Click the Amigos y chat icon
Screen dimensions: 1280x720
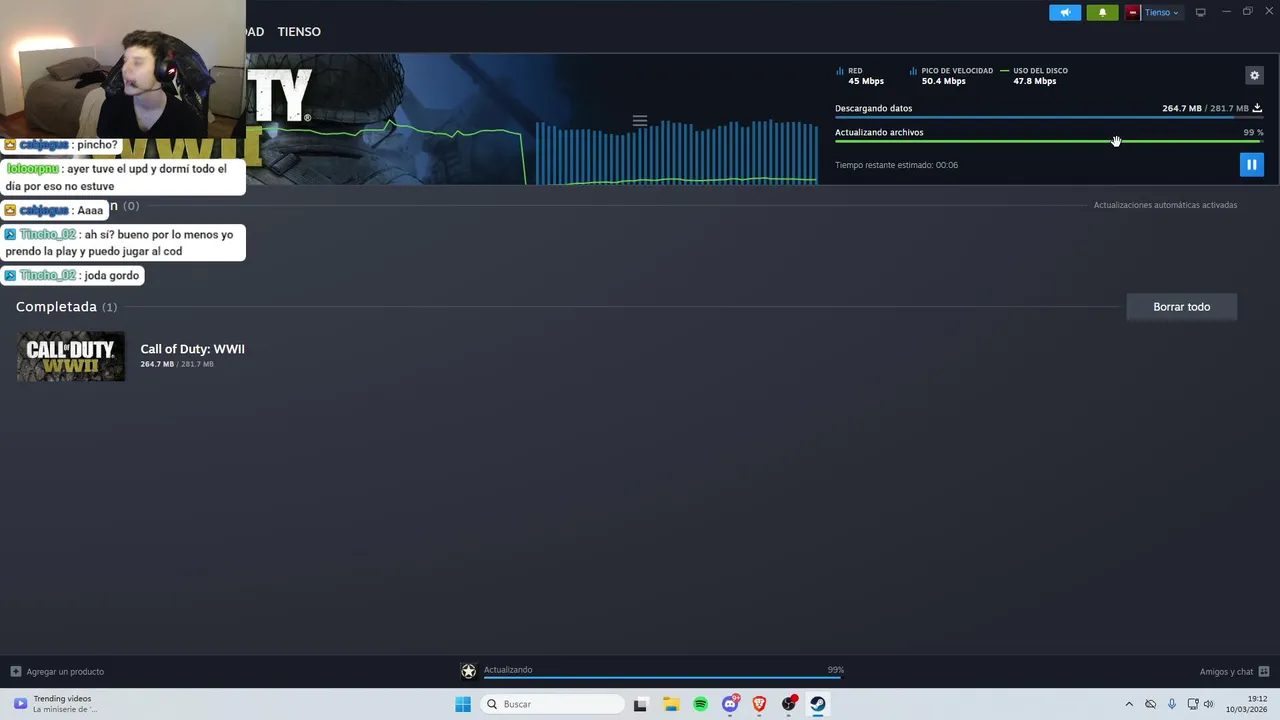coord(1264,672)
